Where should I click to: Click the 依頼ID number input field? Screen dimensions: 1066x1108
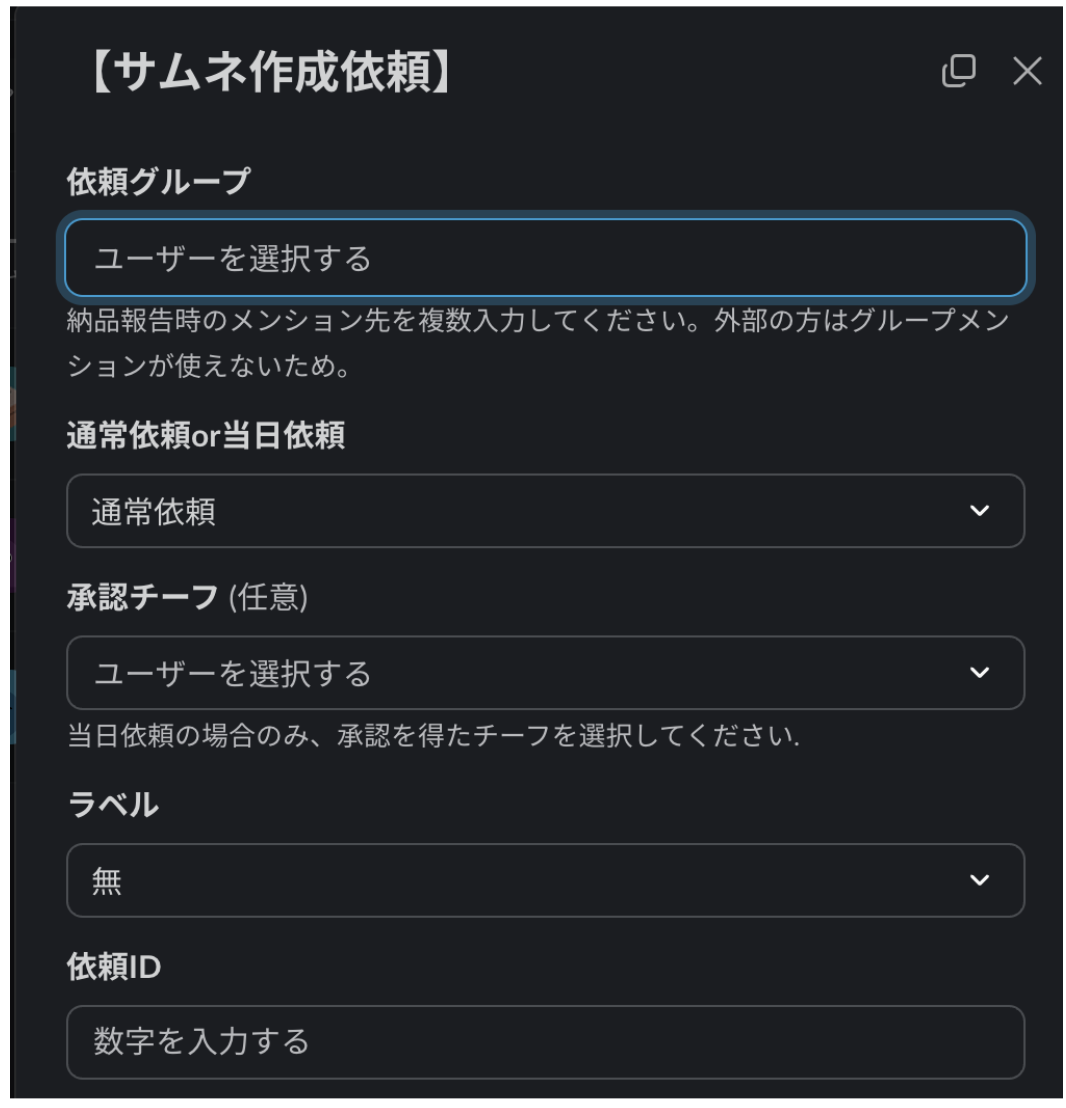(x=545, y=1042)
